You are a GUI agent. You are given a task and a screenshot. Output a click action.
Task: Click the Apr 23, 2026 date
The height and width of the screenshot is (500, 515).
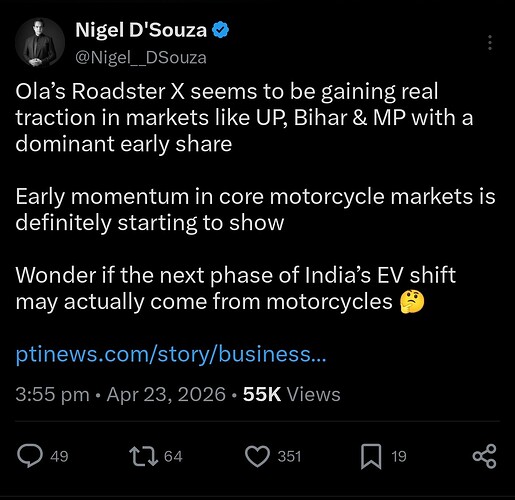tap(166, 395)
